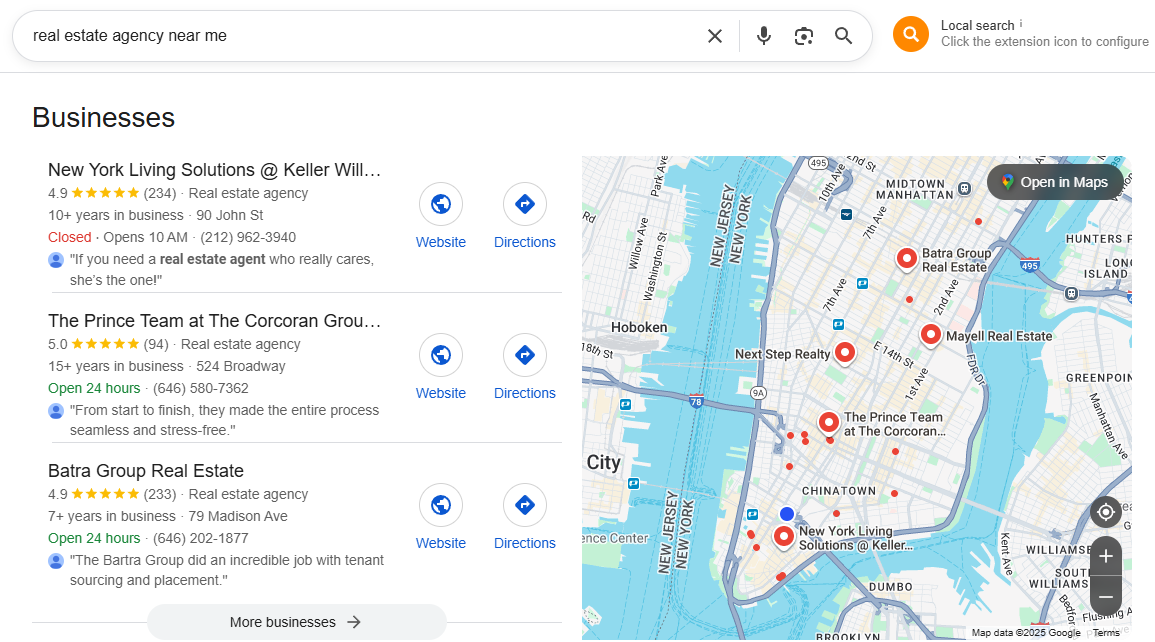The width and height of the screenshot is (1155, 642).
Task: Expand the More businesses list
Action: [x=296, y=622]
